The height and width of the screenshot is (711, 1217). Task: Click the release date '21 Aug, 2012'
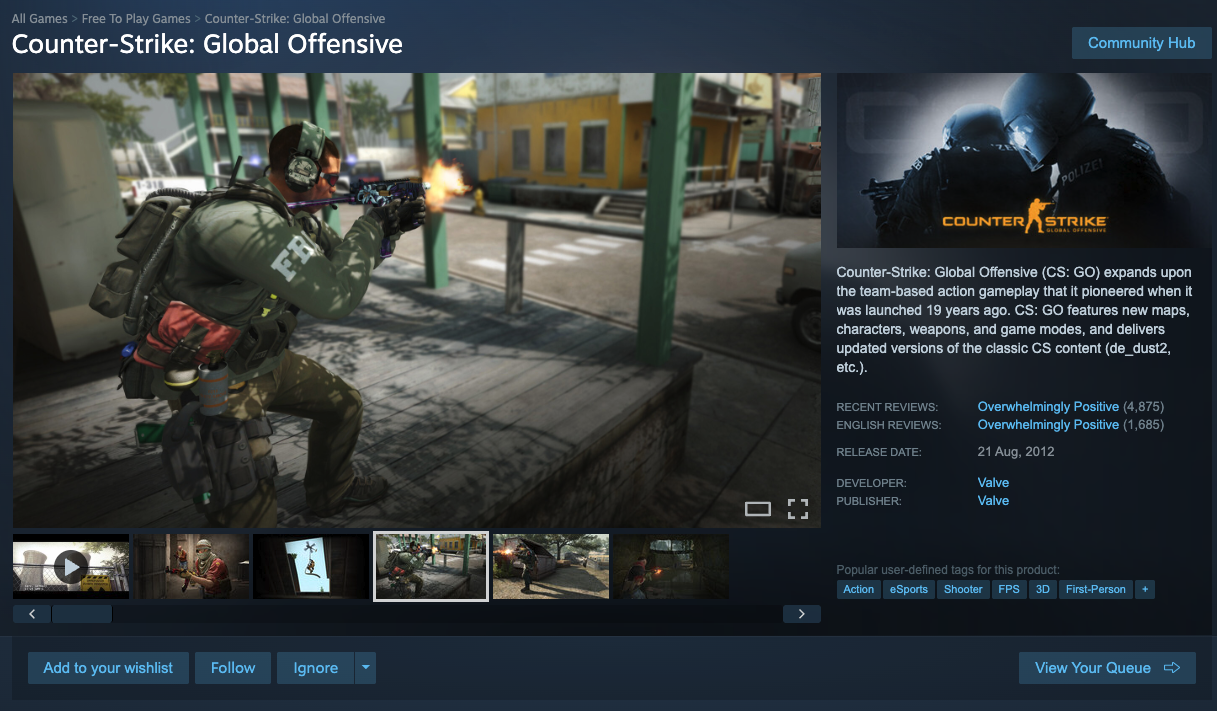click(x=1016, y=452)
